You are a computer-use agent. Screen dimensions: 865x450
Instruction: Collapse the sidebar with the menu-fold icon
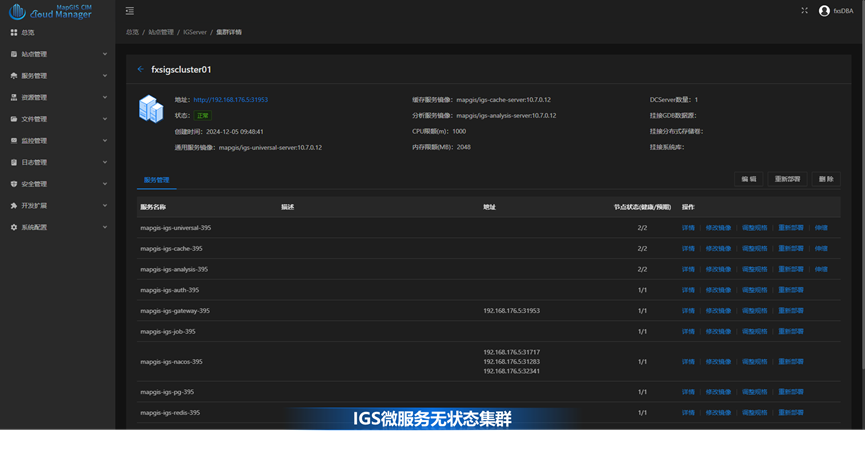[130, 11]
